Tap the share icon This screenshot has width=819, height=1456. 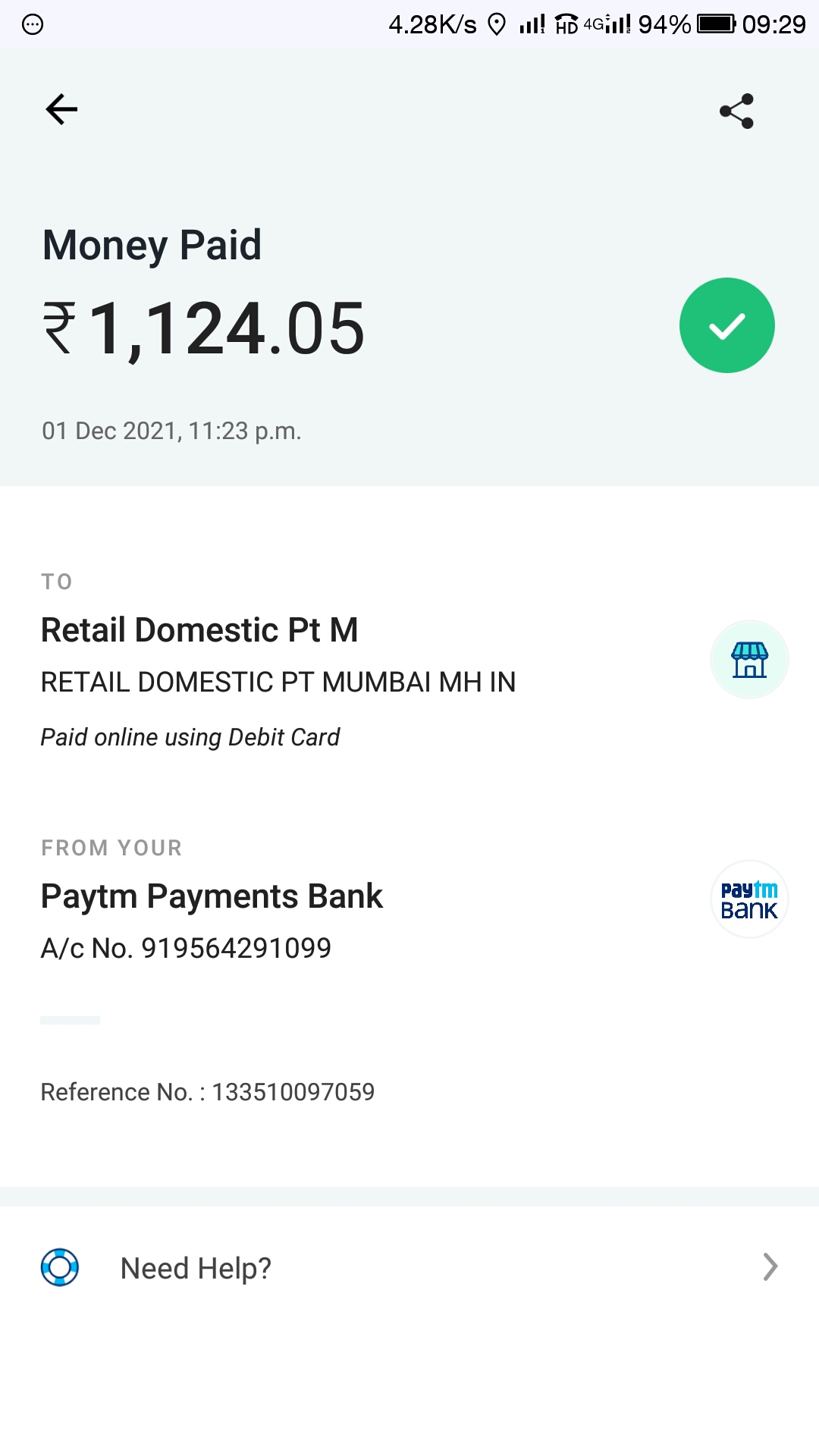736,111
